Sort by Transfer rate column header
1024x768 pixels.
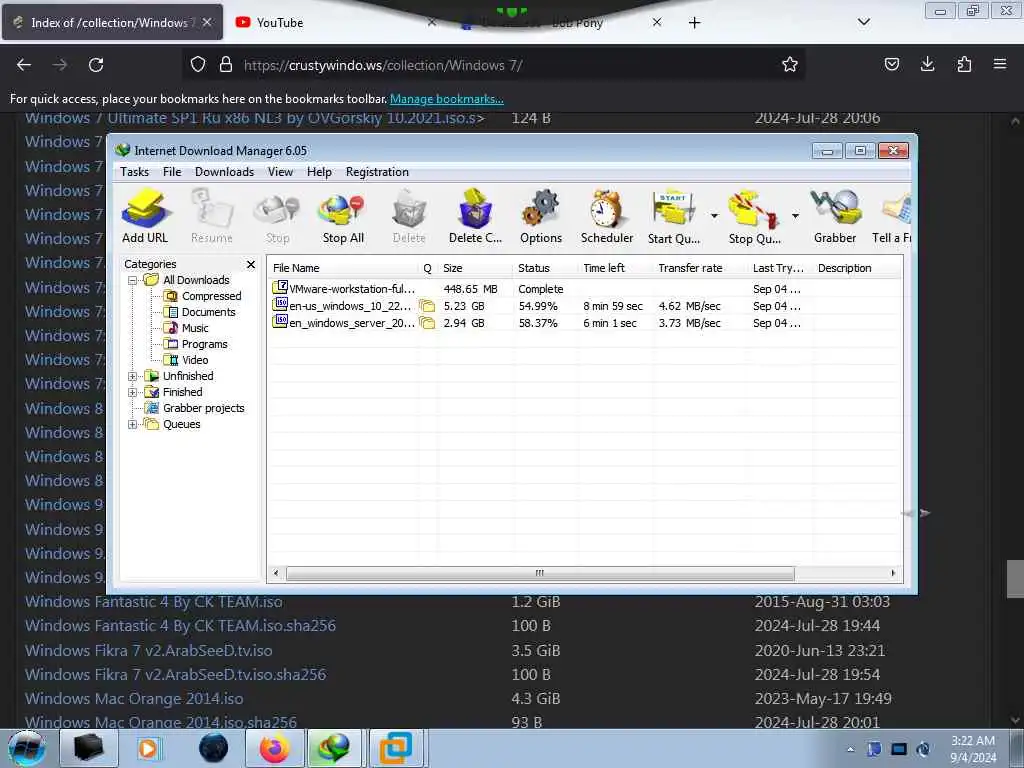pos(699,268)
